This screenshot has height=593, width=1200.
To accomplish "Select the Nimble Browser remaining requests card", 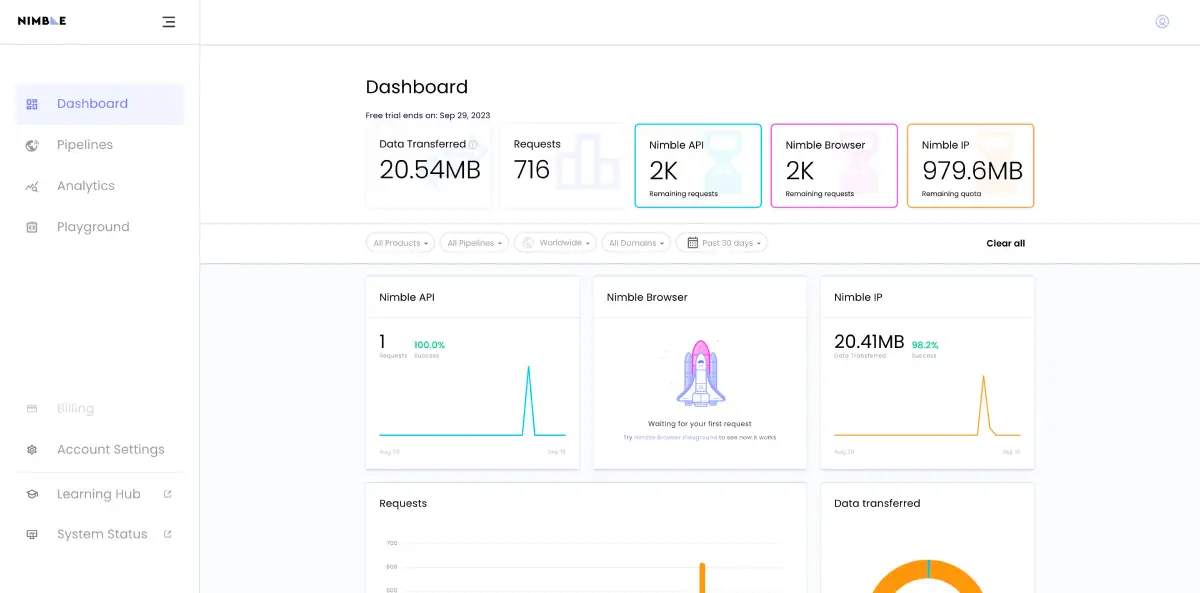I will click(x=834, y=166).
